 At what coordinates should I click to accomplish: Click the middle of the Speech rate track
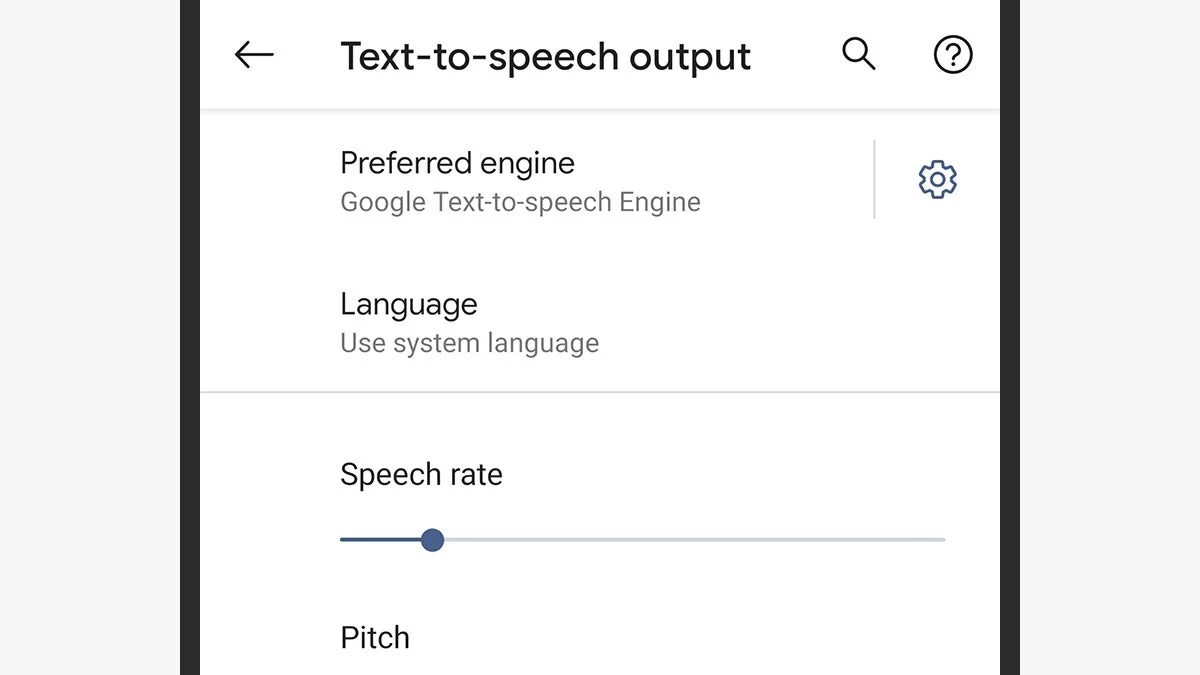click(x=642, y=540)
